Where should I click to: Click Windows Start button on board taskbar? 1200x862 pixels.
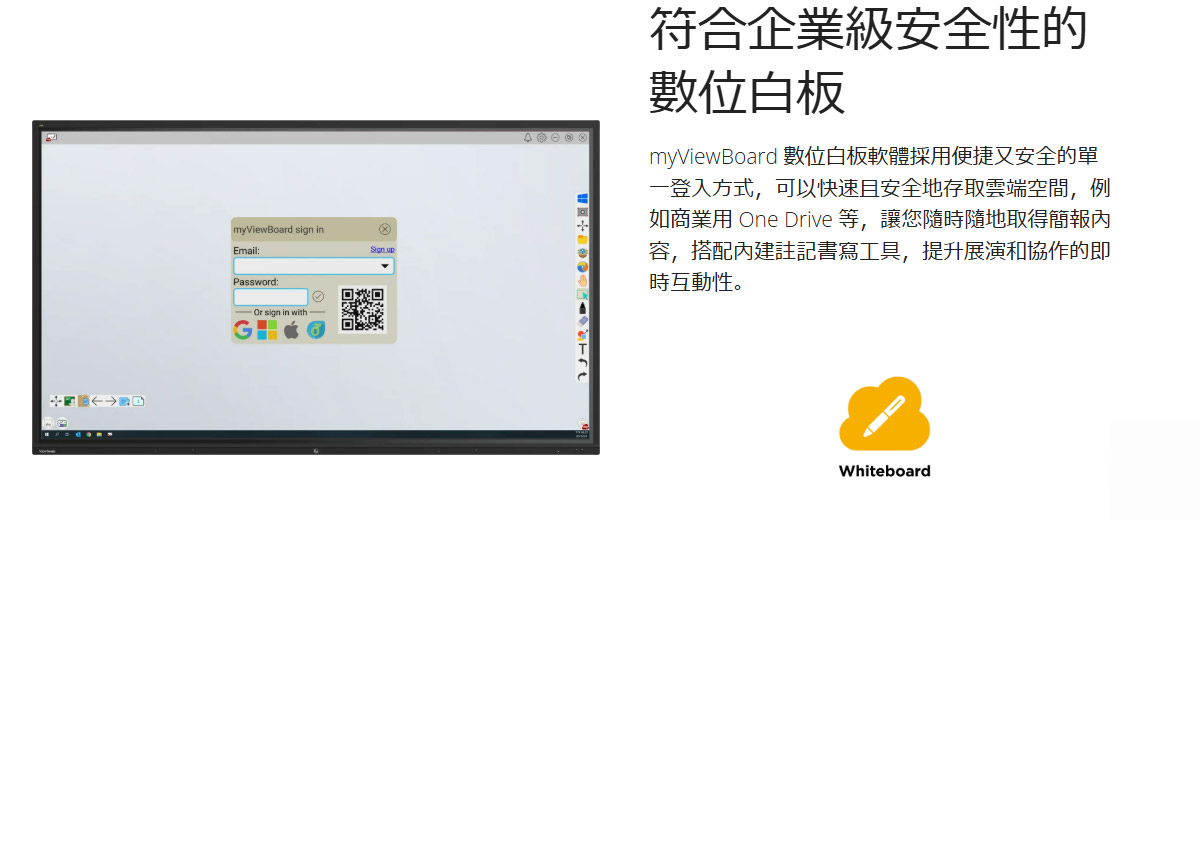47,434
